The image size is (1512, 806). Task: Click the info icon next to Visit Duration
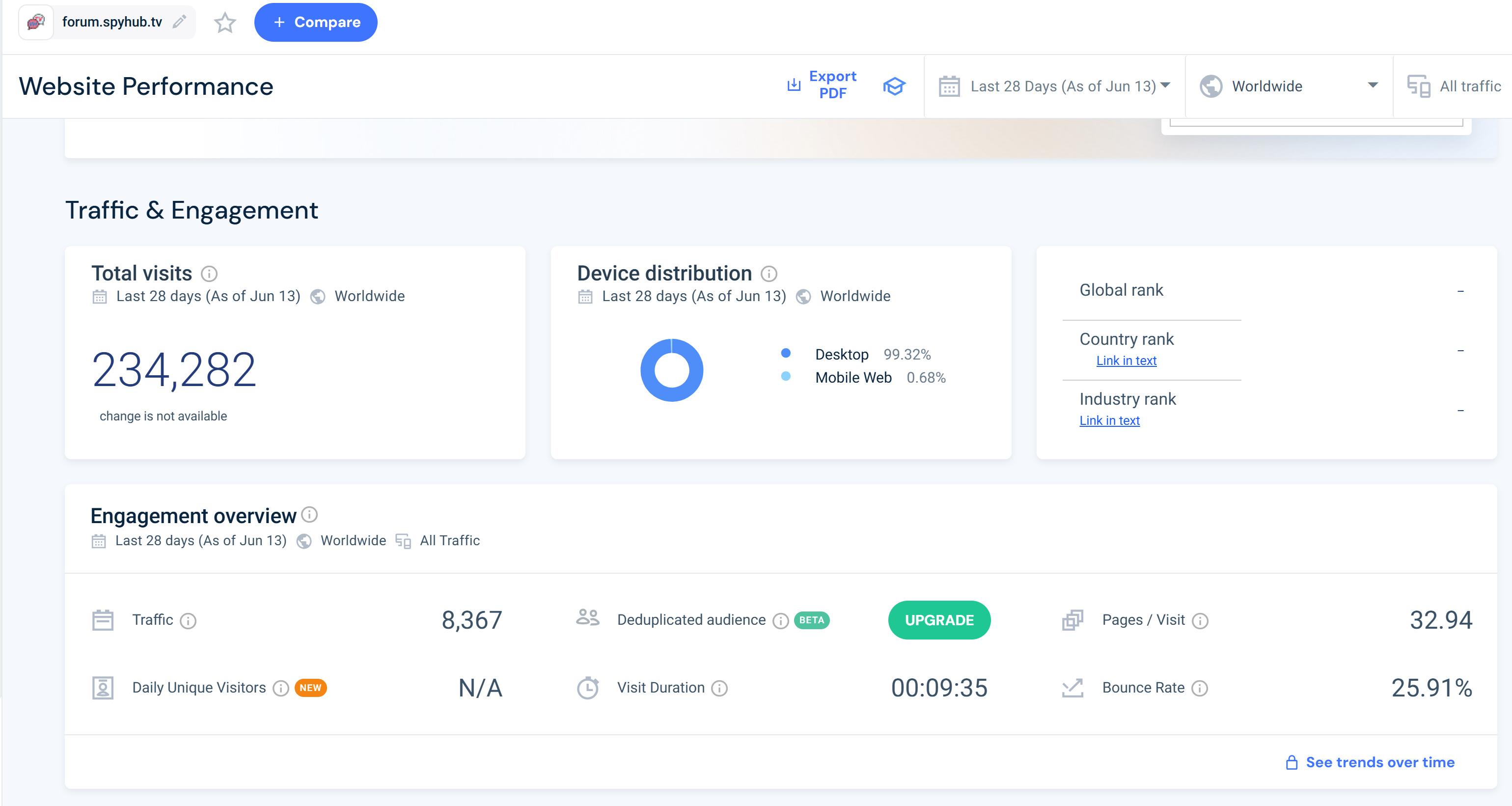719,688
